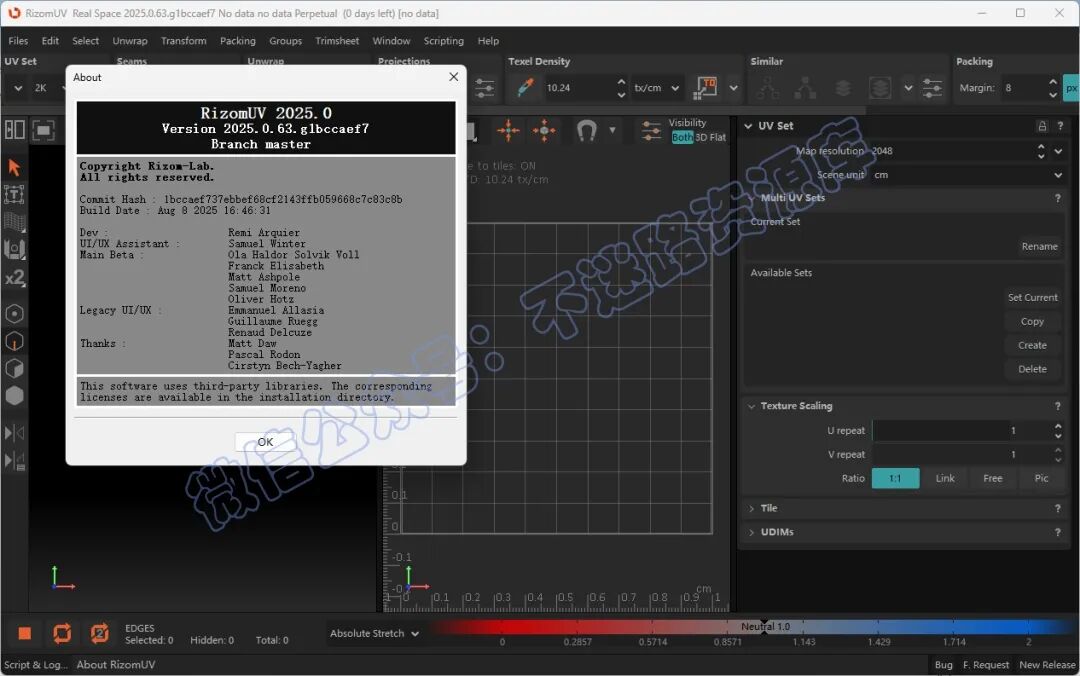Set visibility to 3D
The image size is (1080, 676).
pos(701,137)
